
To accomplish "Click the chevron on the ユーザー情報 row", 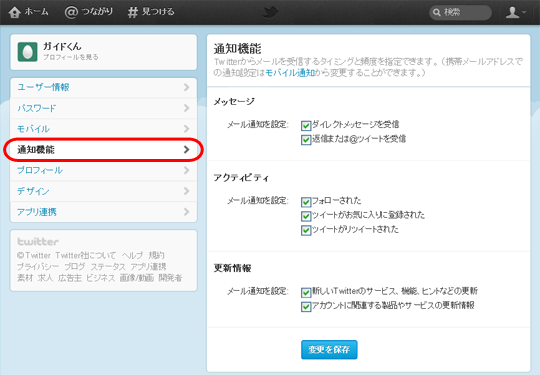I will point(187,87).
